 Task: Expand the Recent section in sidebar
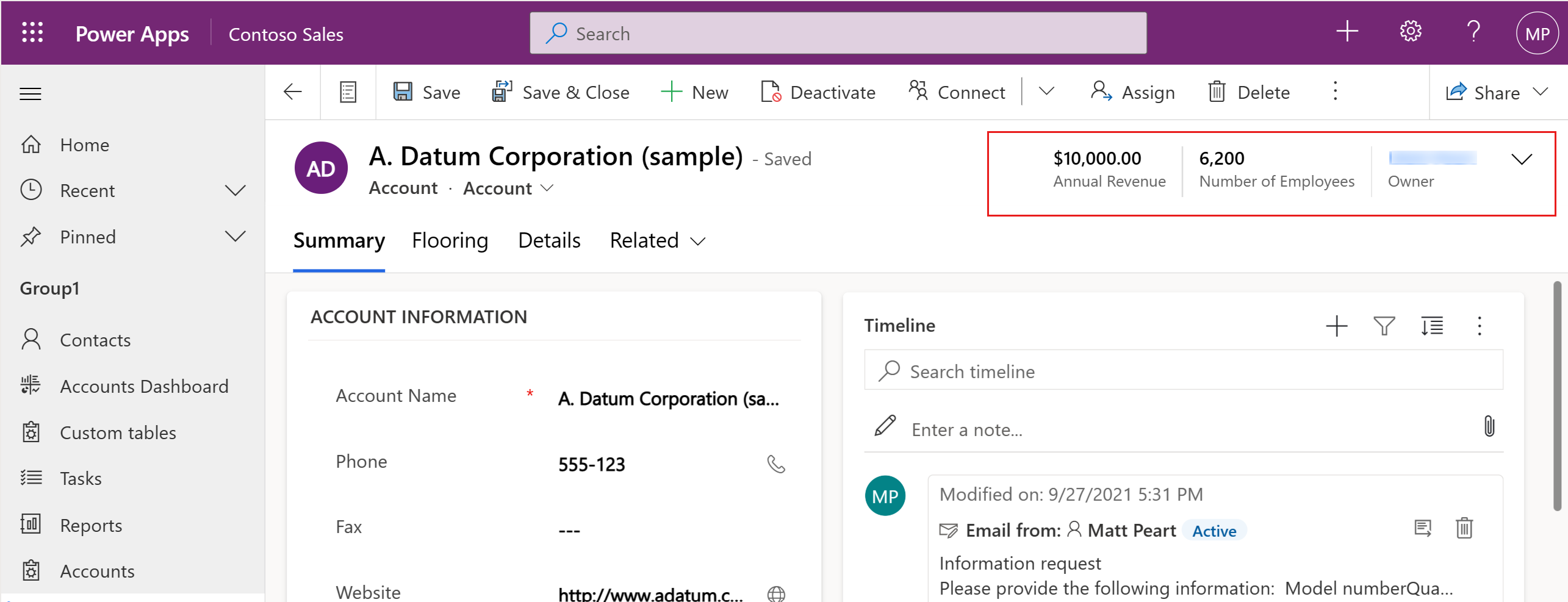click(x=235, y=190)
